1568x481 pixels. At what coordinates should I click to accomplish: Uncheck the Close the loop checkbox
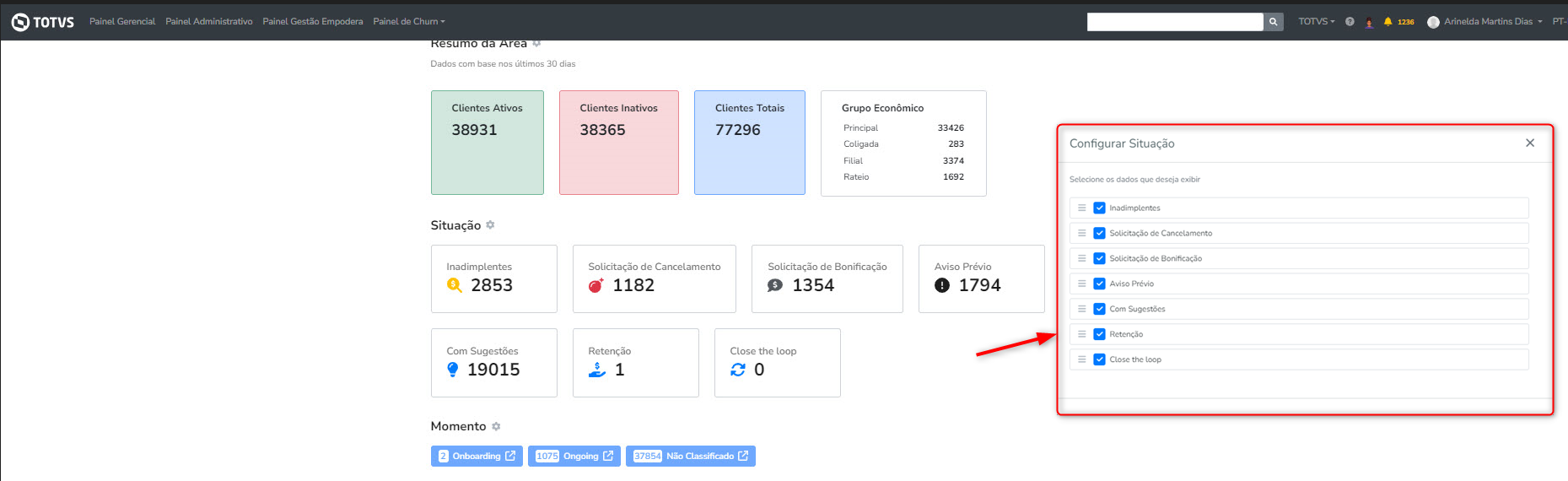click(x=1099, y=359)
